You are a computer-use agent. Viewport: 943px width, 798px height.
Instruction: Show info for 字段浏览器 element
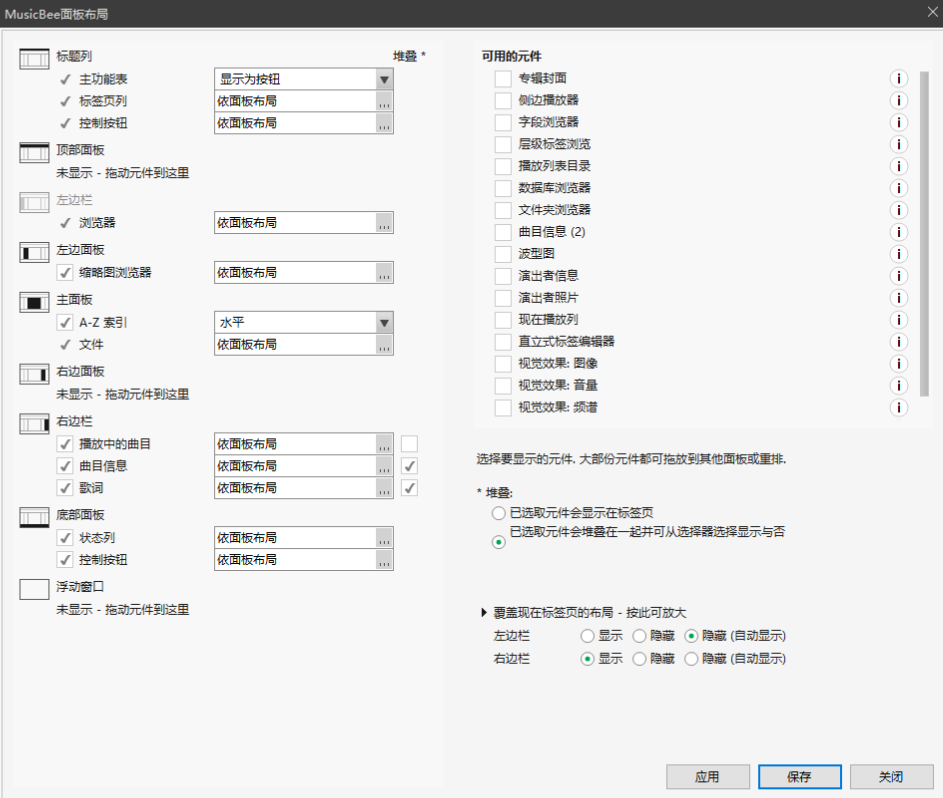898,123
